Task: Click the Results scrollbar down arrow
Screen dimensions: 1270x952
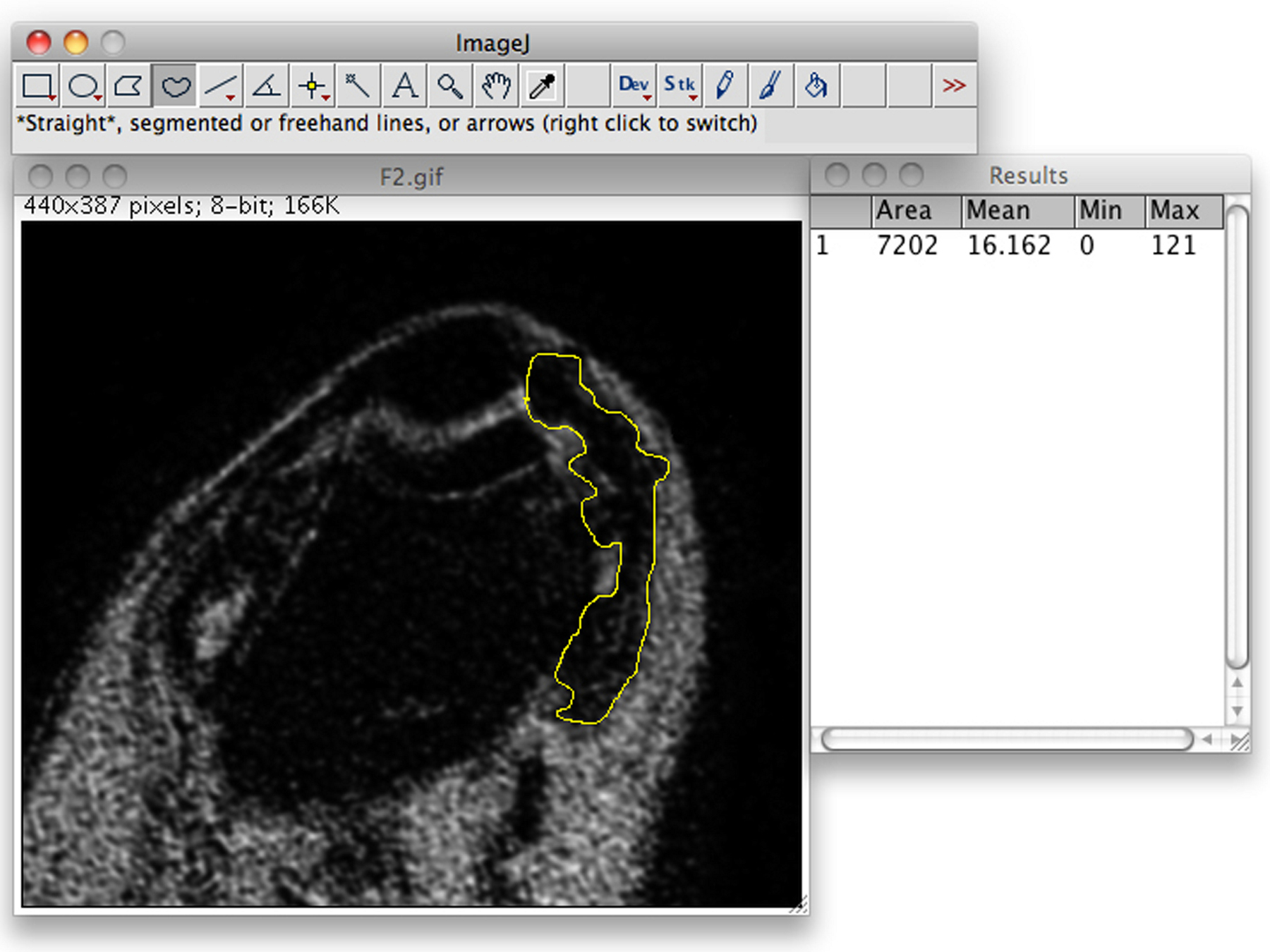Action: point(1237,711)
